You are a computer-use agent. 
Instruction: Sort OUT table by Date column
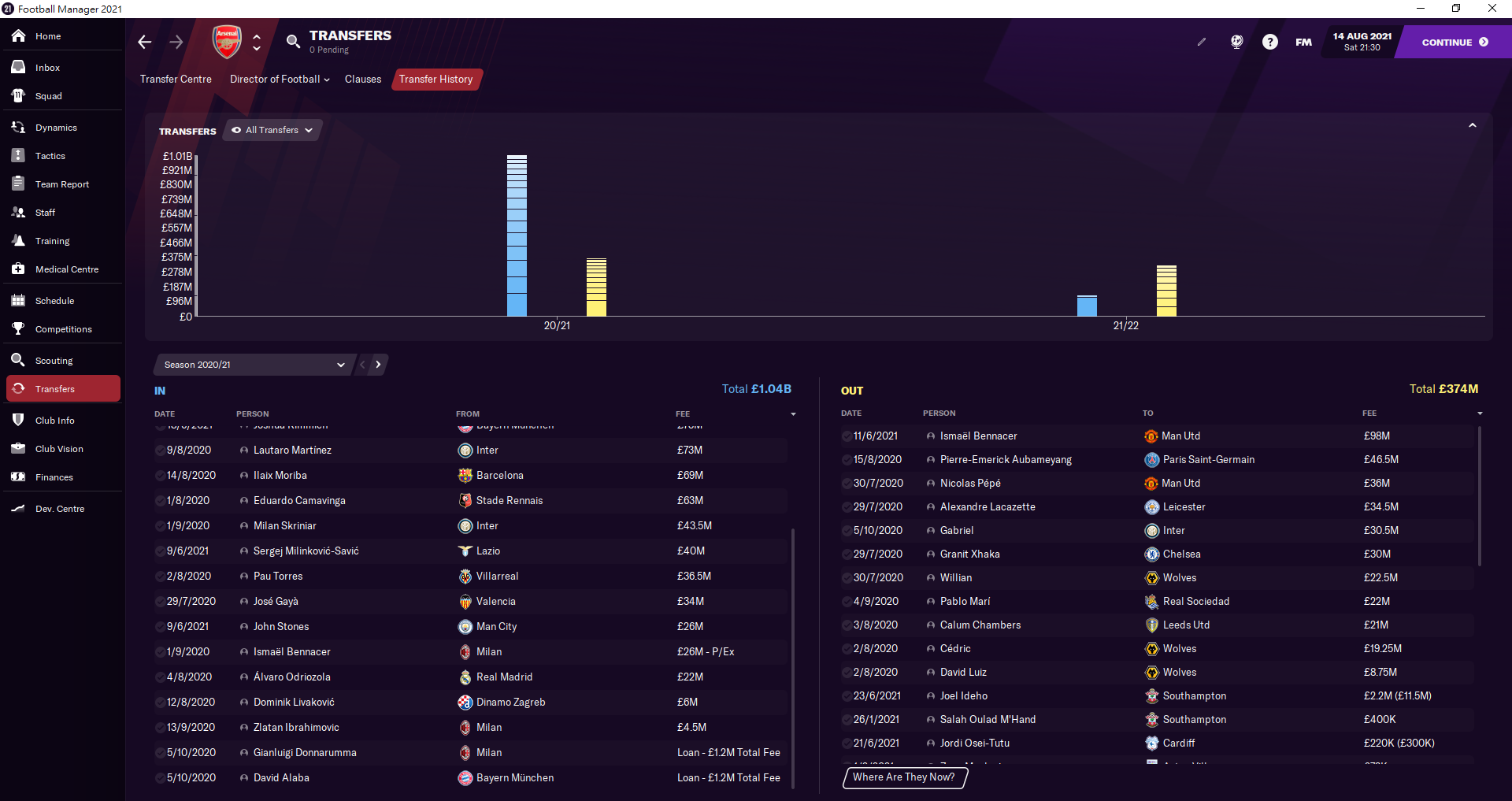[x=851, y=413]
